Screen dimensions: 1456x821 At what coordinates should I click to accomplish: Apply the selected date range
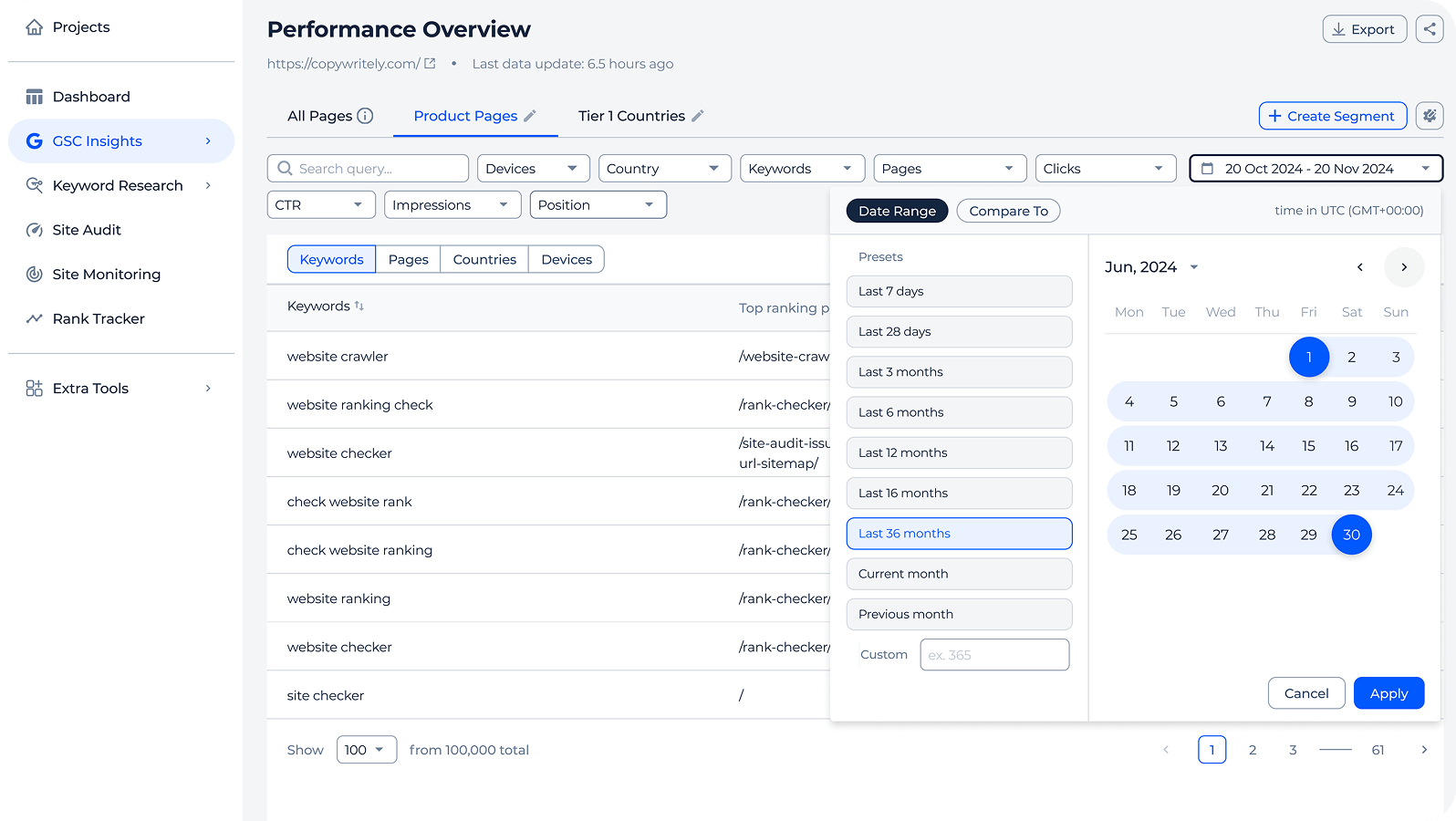coord(1388,693)
